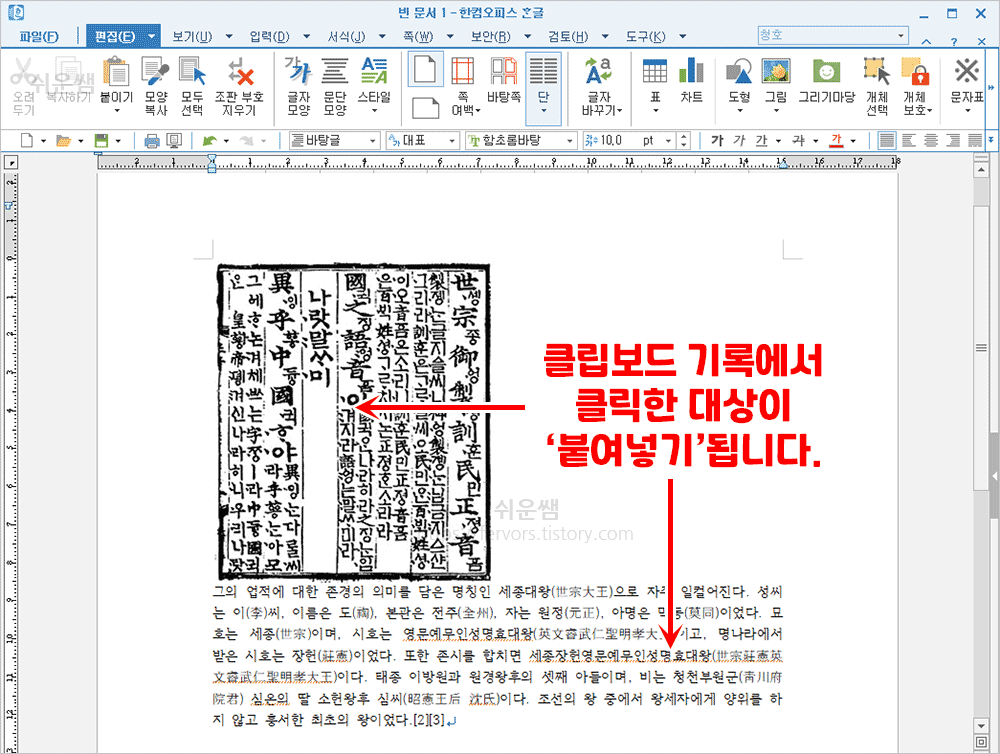
Task: Click the pasted Hunminjeongeum image
Action: tap(354, 422)
